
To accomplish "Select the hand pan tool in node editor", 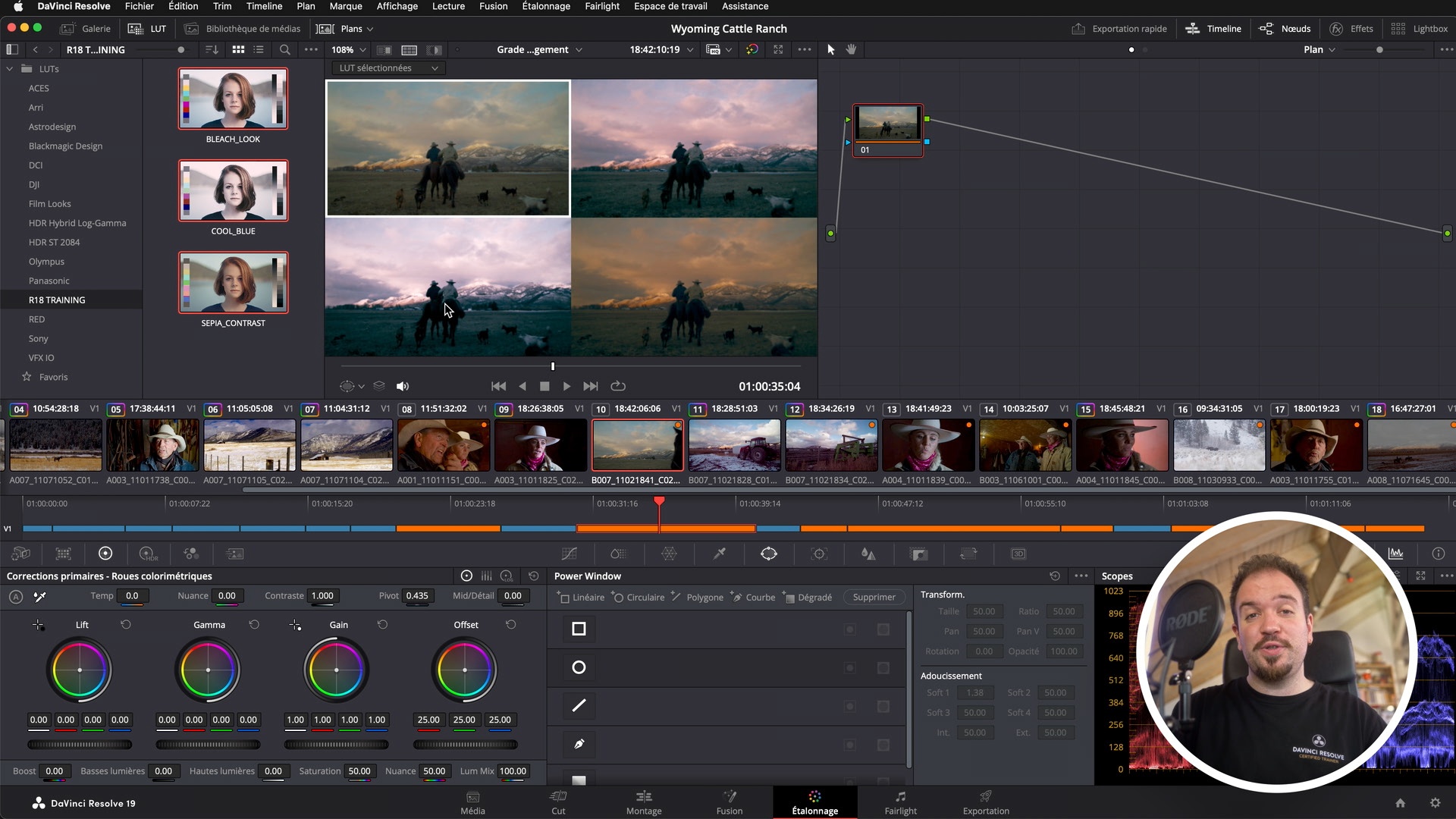I will tap(851, 49).
